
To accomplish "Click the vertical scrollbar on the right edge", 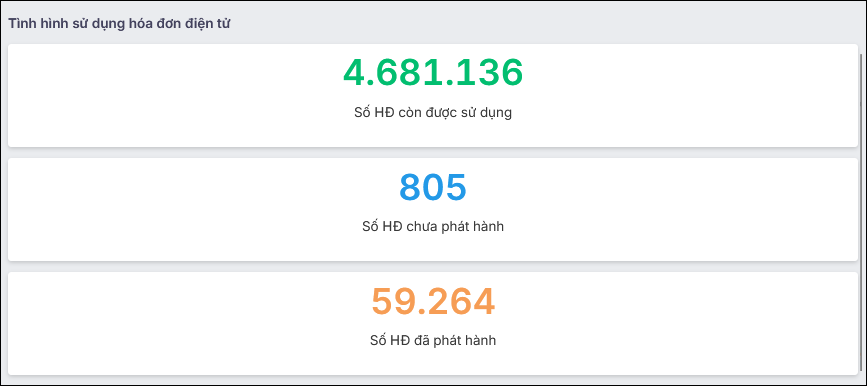I will tap(860, 213).
